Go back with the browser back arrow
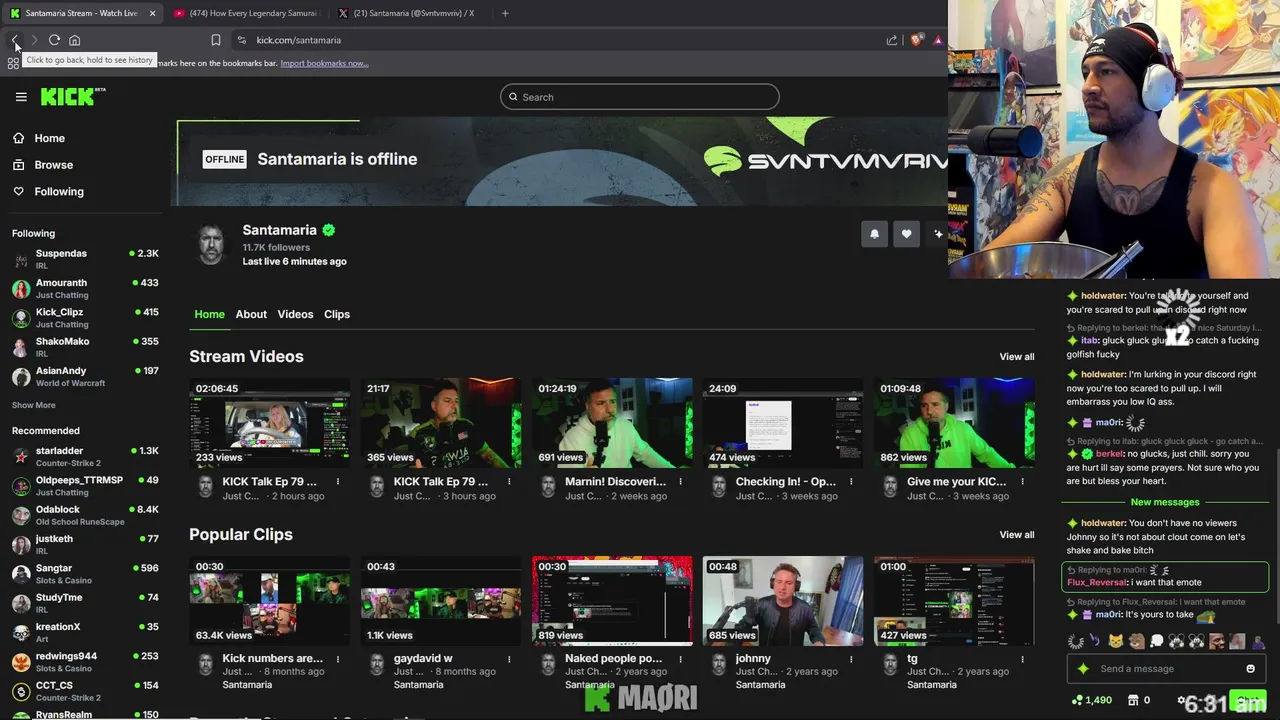This screenshot has height=720, width=1280. tap(15, 40)
